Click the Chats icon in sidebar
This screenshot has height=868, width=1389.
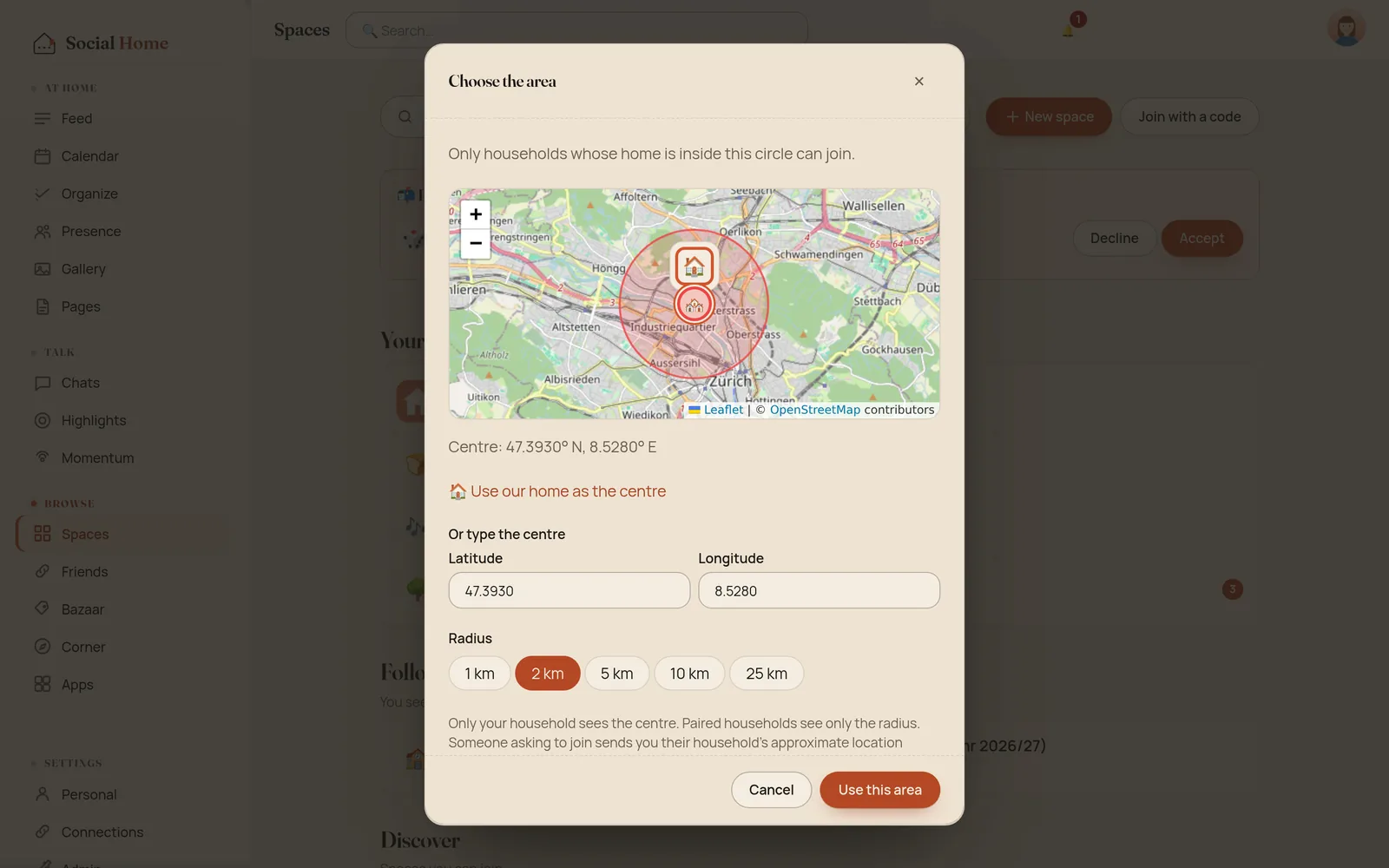(x=43, y=383)
